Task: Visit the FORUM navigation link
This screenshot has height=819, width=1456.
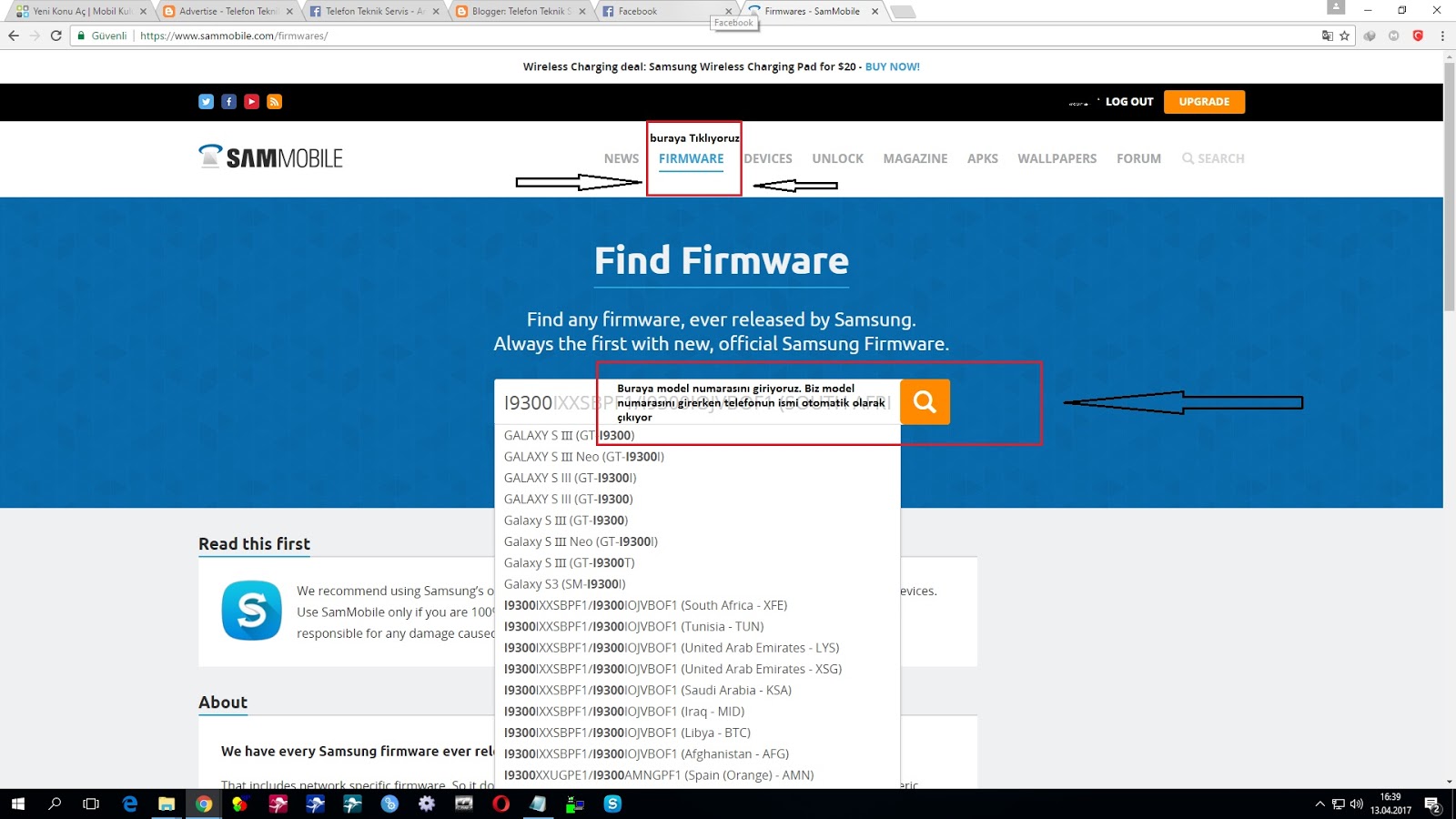Action: click(1139, 158)
